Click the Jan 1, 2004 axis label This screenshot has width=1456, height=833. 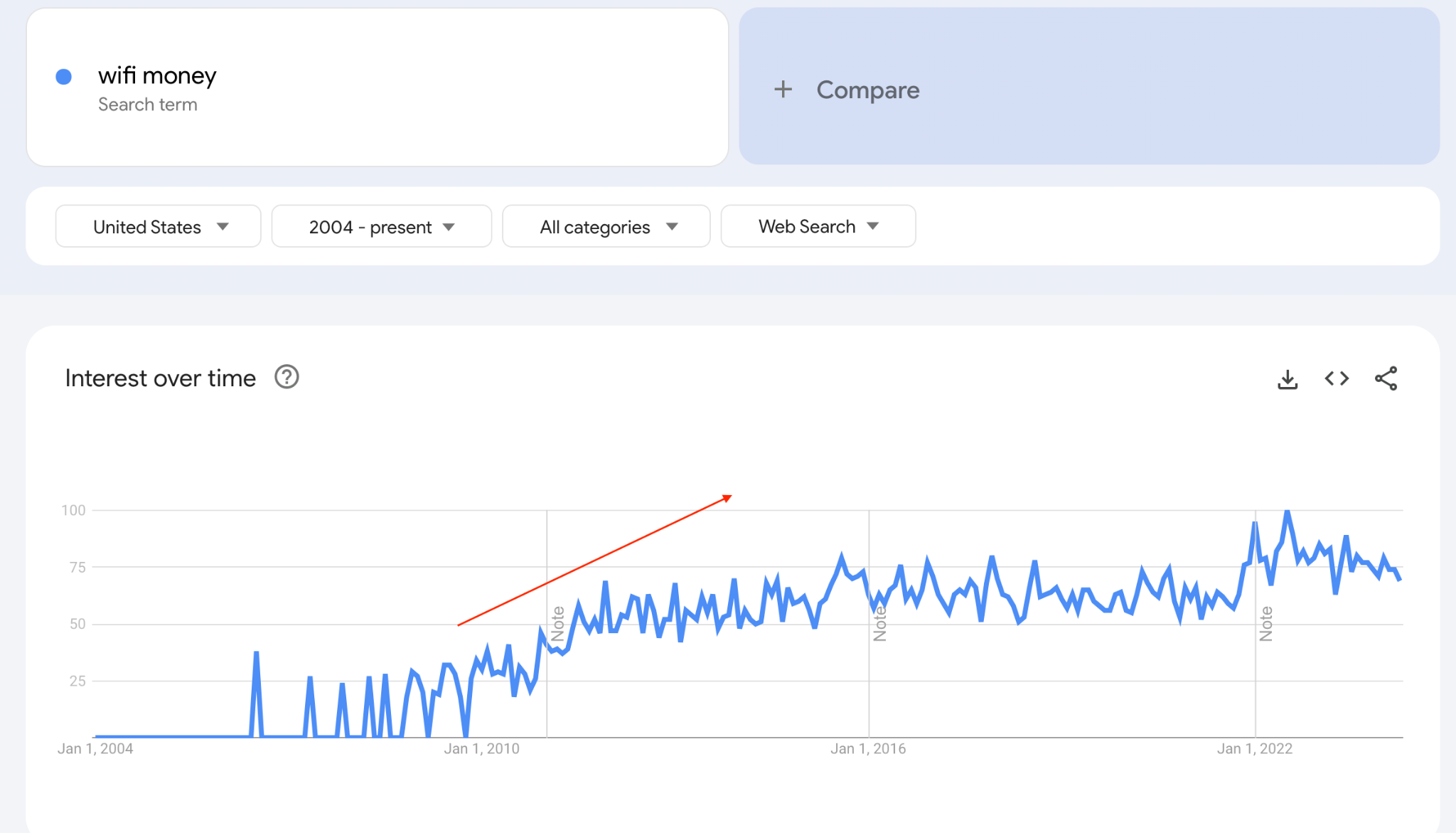click(x=95, y=748)
